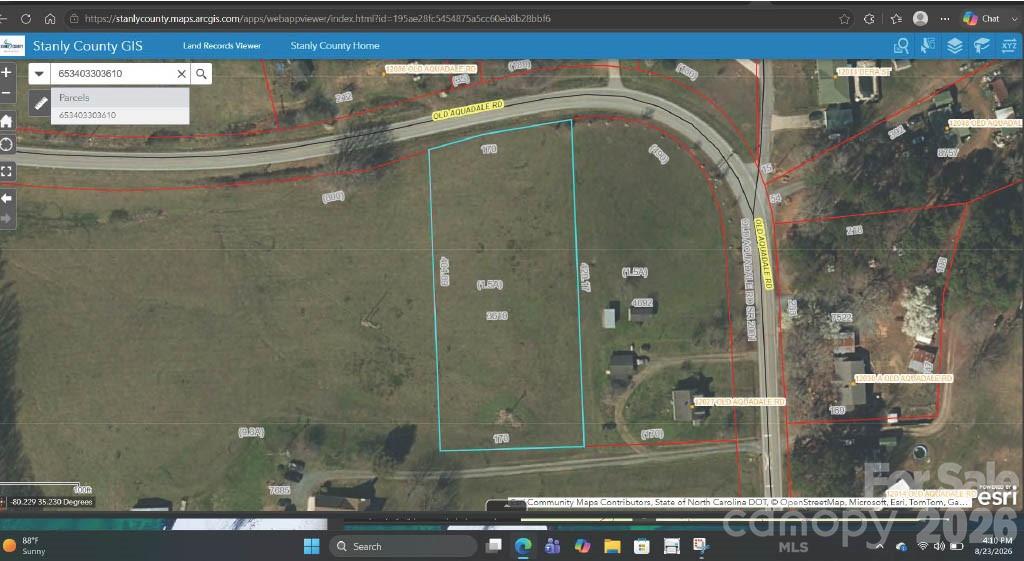Screen dimensions: 1024x561
Task: Open the browser profile avatar
Action: click(920, 18)
